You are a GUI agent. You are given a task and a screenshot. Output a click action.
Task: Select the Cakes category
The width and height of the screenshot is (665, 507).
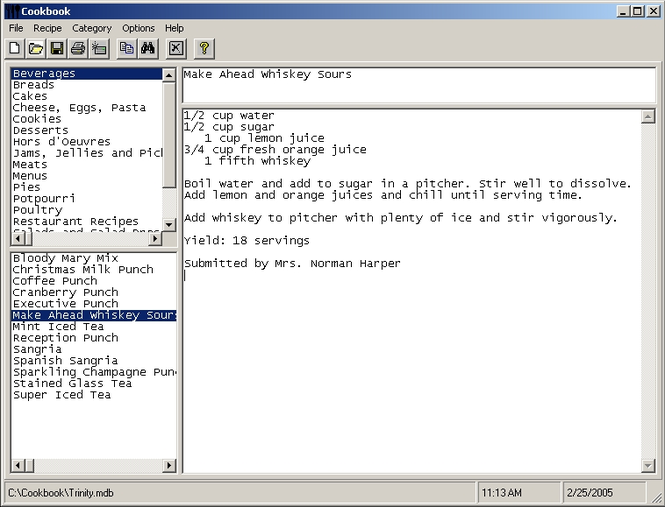tap(87, 96)
